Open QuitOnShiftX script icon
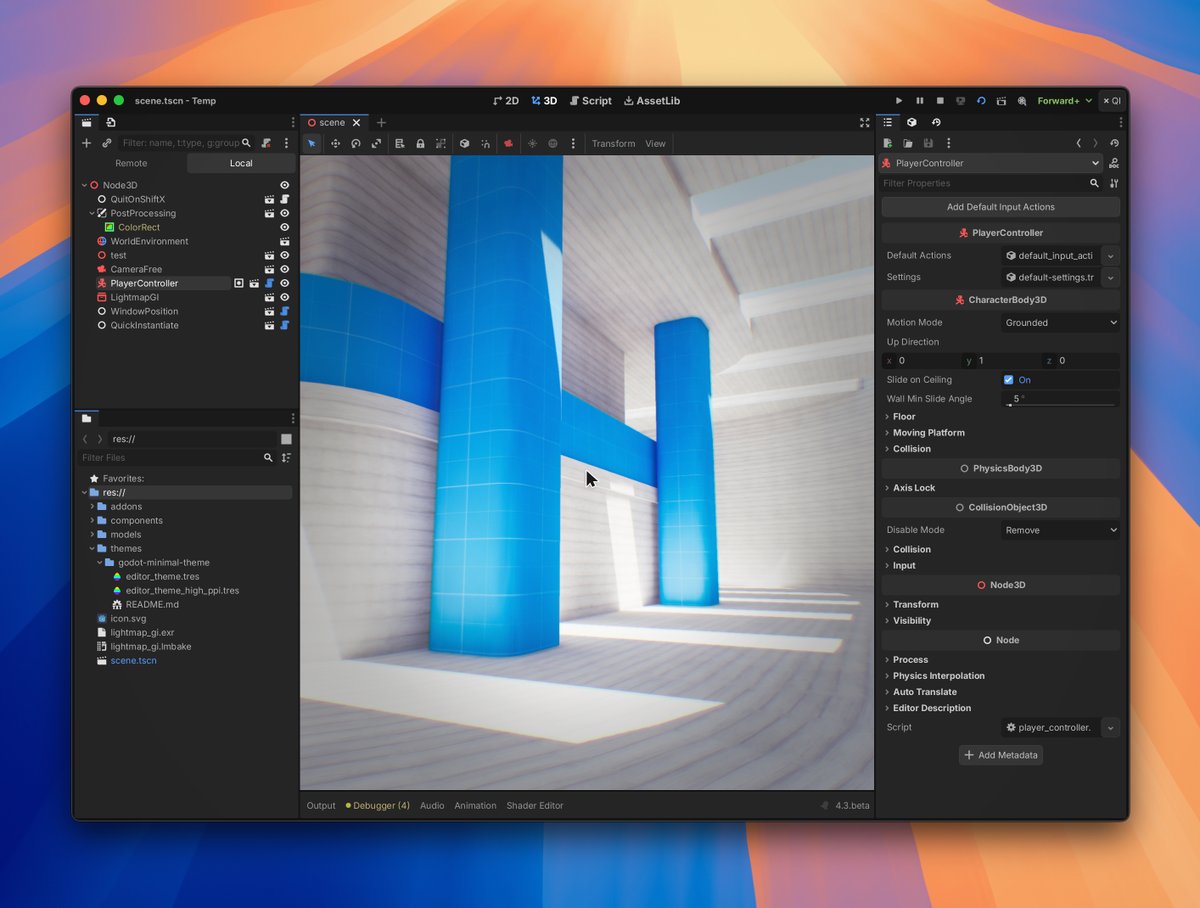Viewport: 1200px width, 908px height. click(x=284, y=199)
